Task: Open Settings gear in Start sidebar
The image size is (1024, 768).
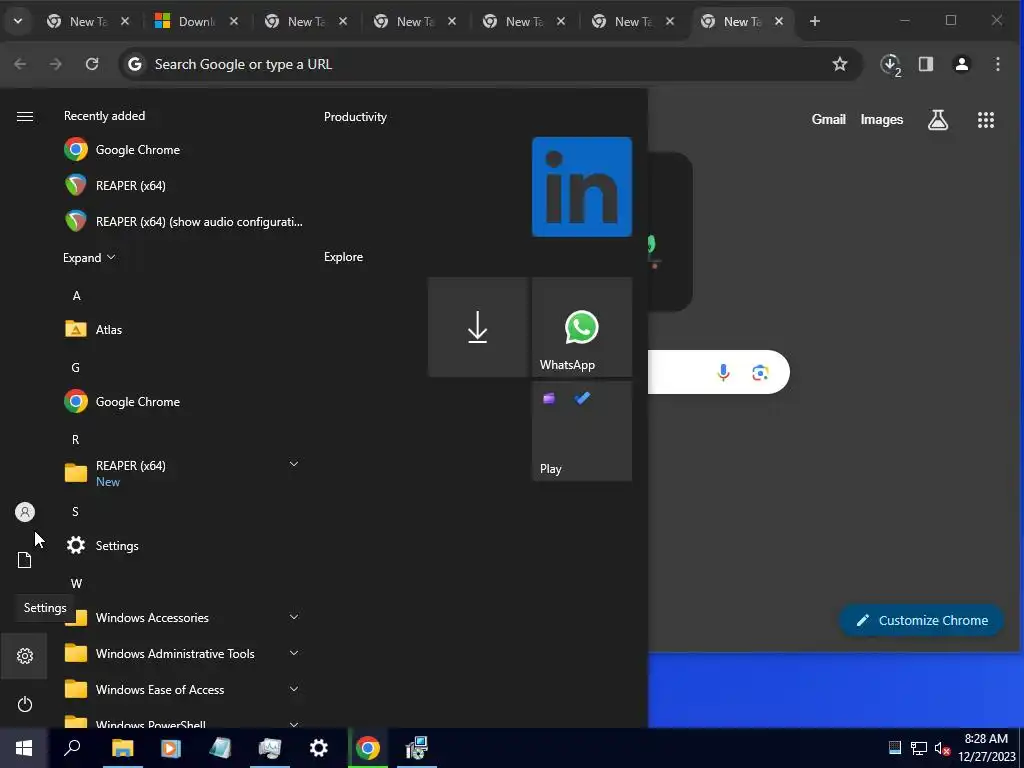Action: point(25,656)
